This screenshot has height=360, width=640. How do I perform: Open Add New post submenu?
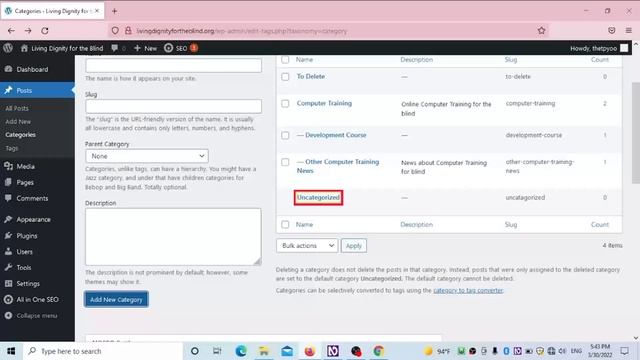tap(18, 121)
